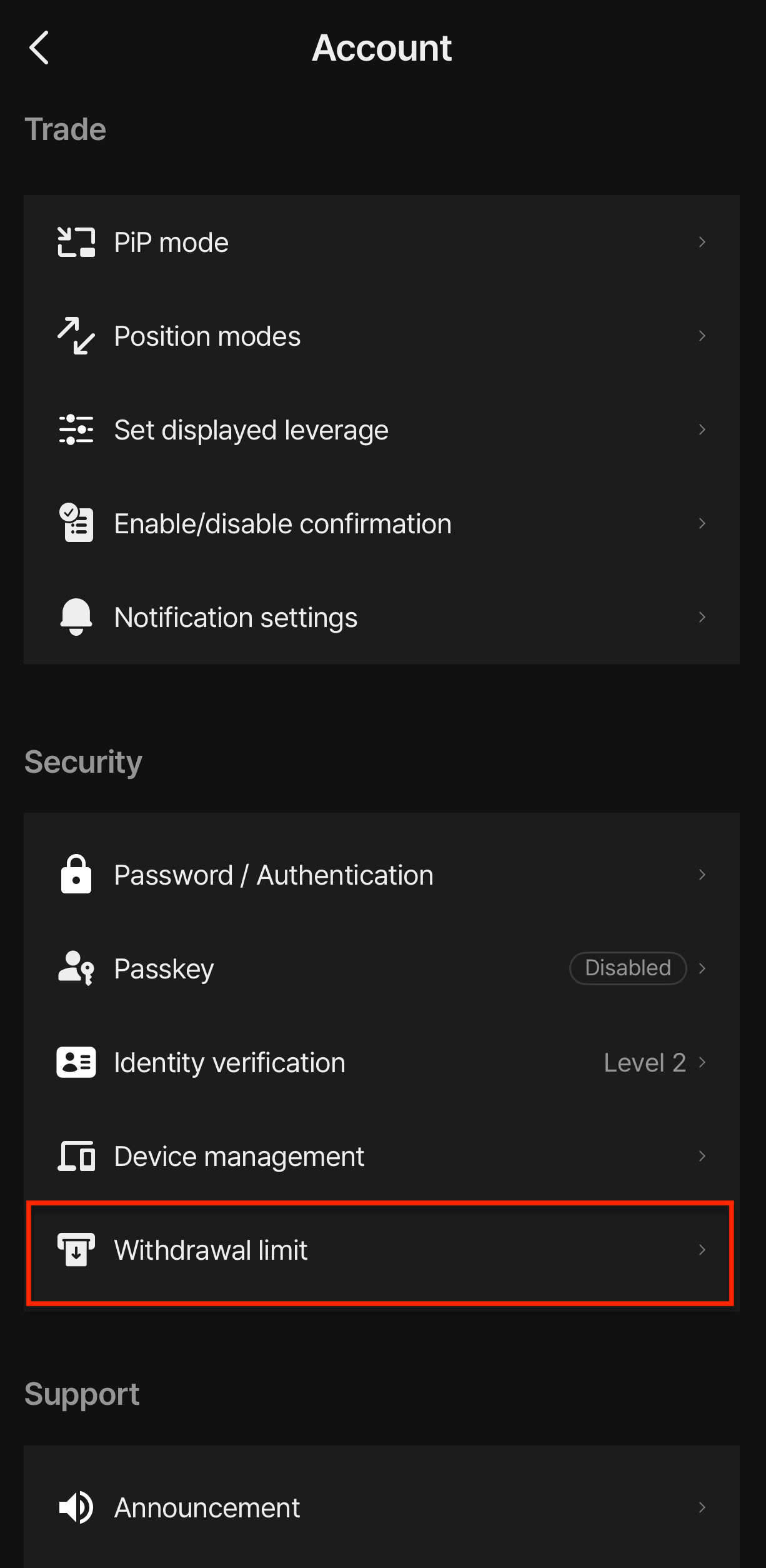Tap the Device management devices icon
Image resolution: width=766 pixels, height=1568 pixels.
point(76,1156)
